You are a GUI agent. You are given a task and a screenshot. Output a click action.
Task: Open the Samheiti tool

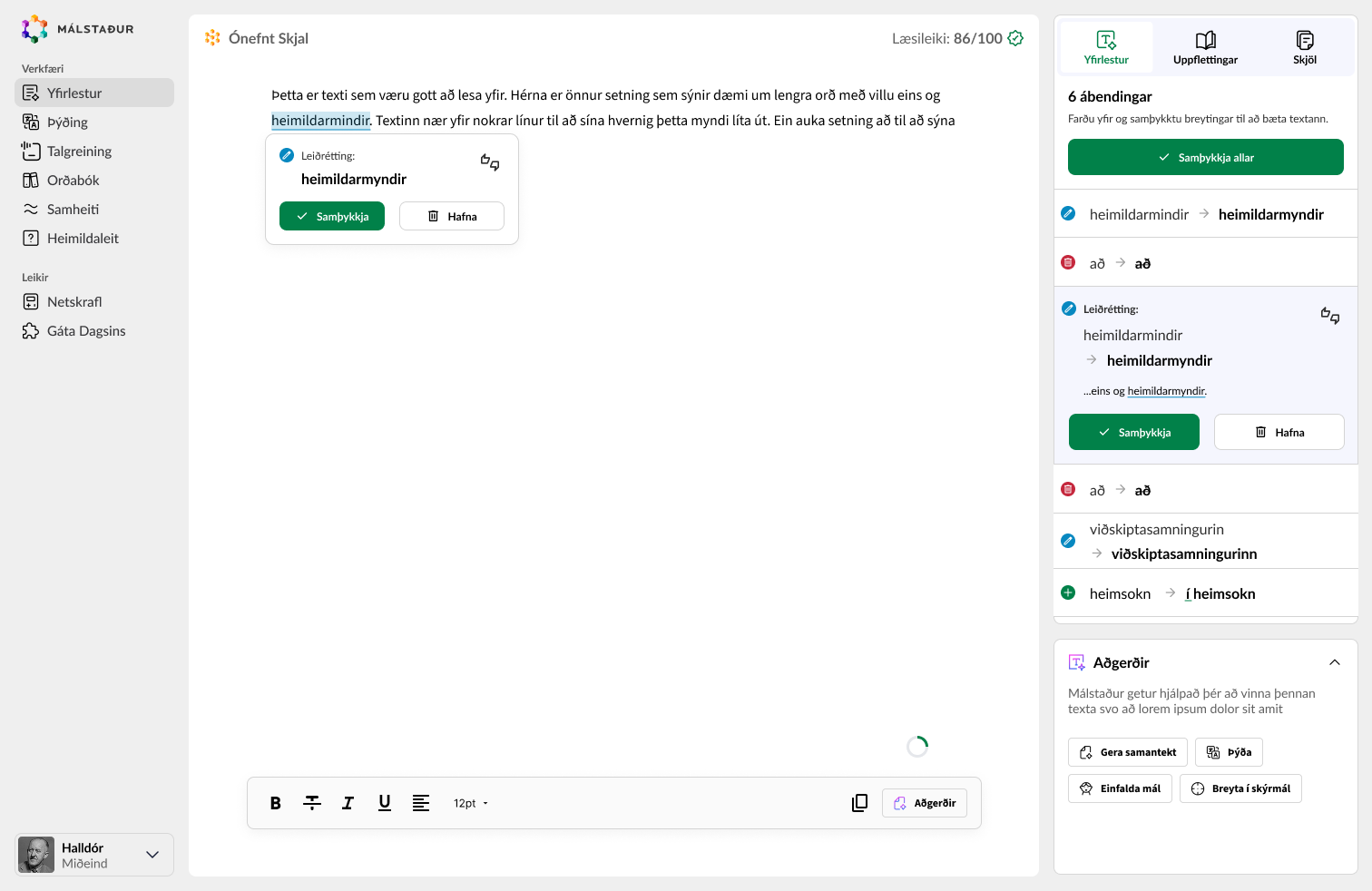point(94,209)
